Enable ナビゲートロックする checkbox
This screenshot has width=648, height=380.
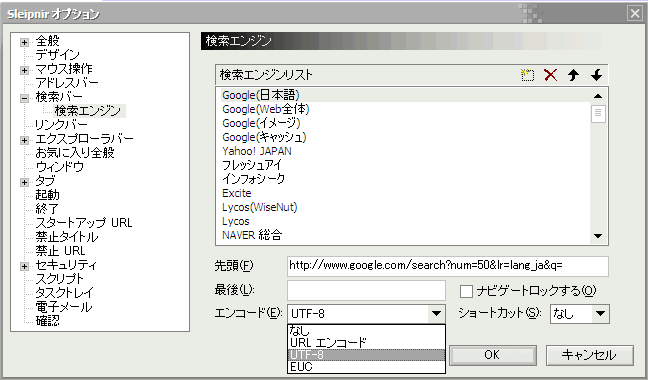tap(466, 291)
